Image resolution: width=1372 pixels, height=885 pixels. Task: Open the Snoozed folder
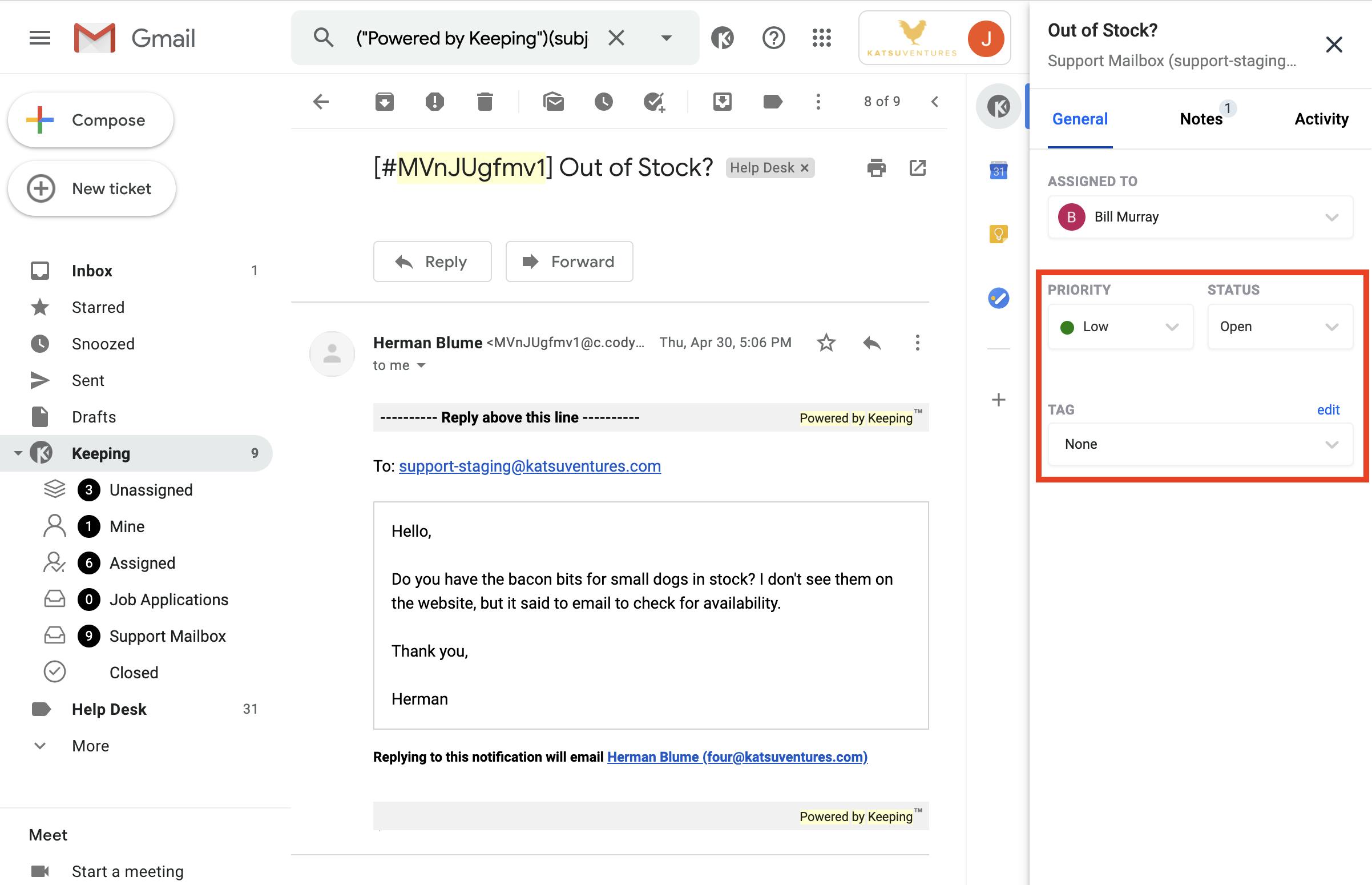136,344
